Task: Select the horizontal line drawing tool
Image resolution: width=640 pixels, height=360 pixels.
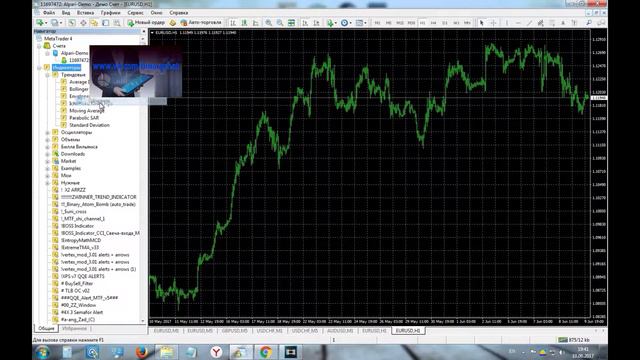Action: click(518, 23)
